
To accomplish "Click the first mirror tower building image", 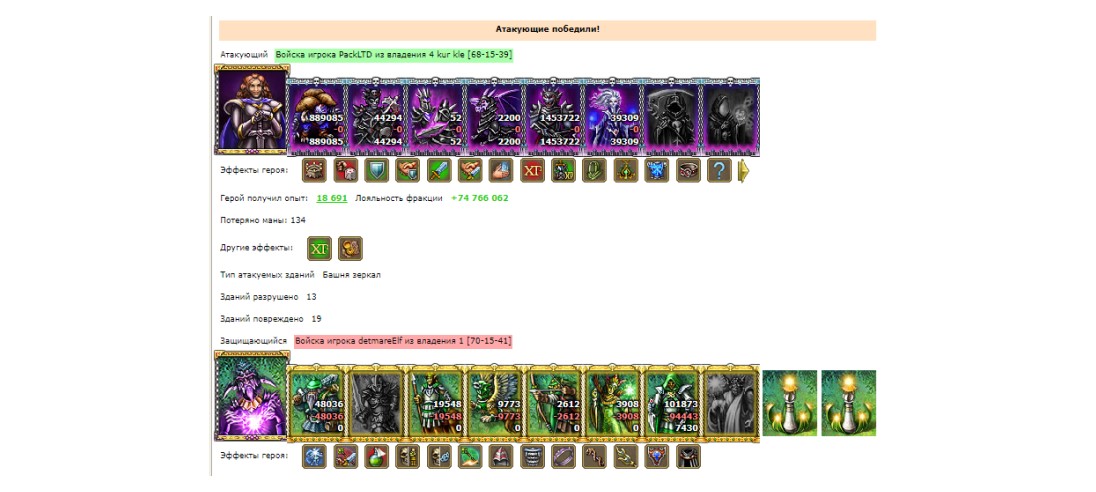I will click(790, 403).
